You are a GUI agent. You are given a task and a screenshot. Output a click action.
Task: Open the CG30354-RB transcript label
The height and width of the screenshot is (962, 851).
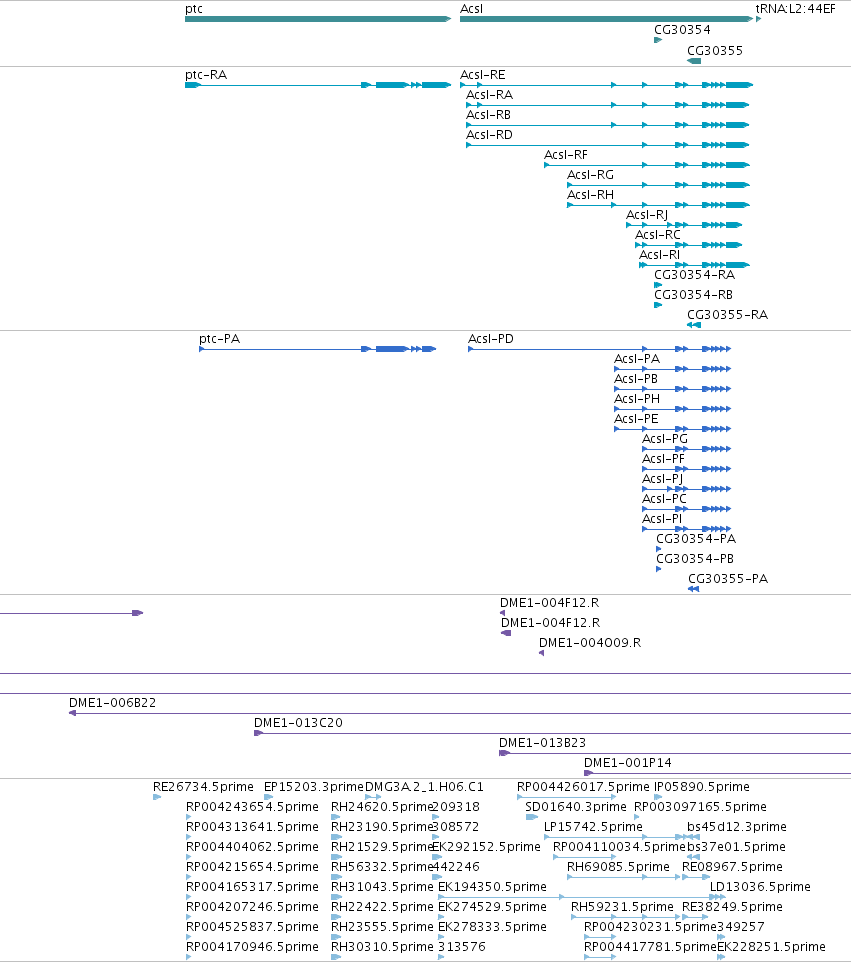[693, 294]
